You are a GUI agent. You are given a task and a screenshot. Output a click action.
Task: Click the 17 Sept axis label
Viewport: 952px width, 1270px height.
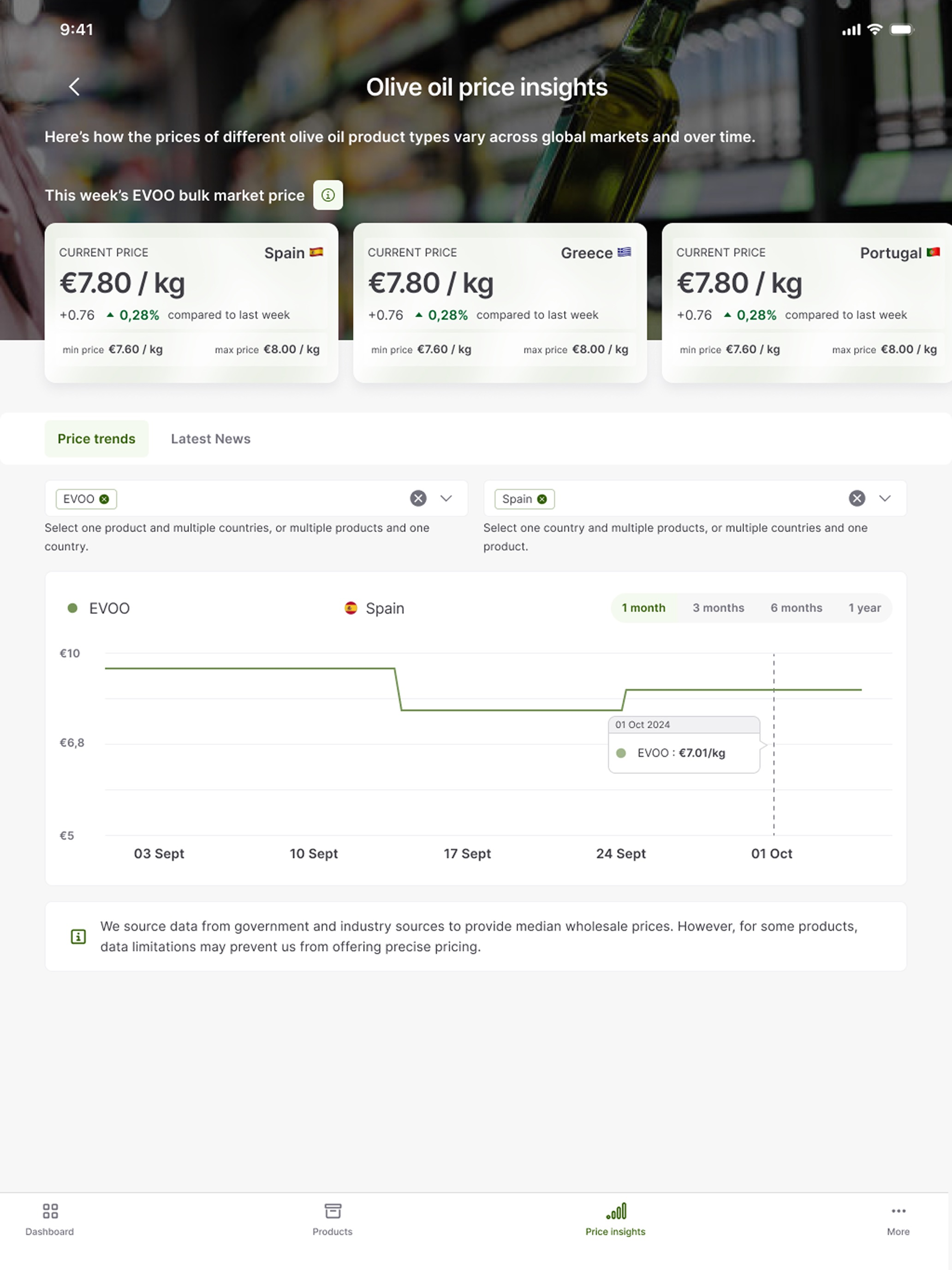[x=467, y=854]
